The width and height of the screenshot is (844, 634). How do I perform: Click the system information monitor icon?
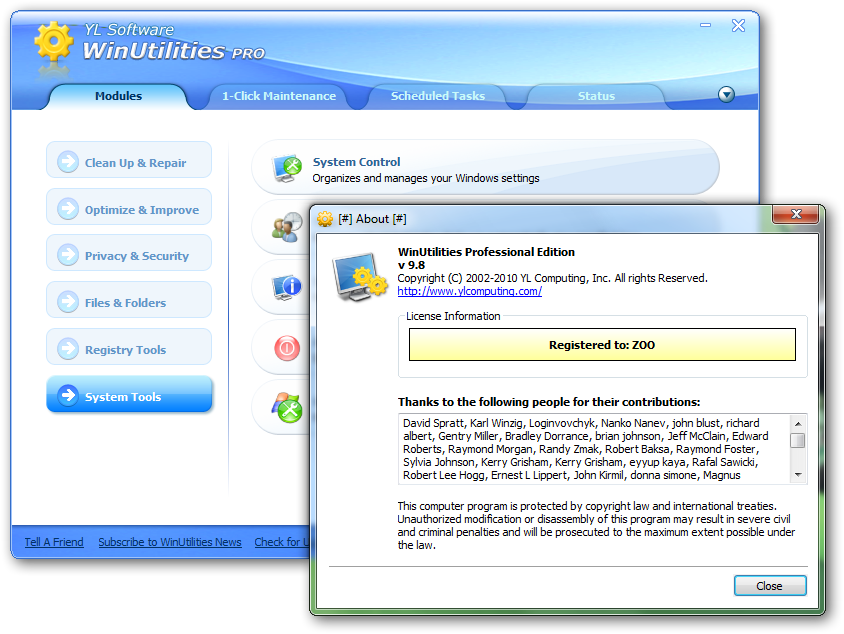(x=287, y=287)
